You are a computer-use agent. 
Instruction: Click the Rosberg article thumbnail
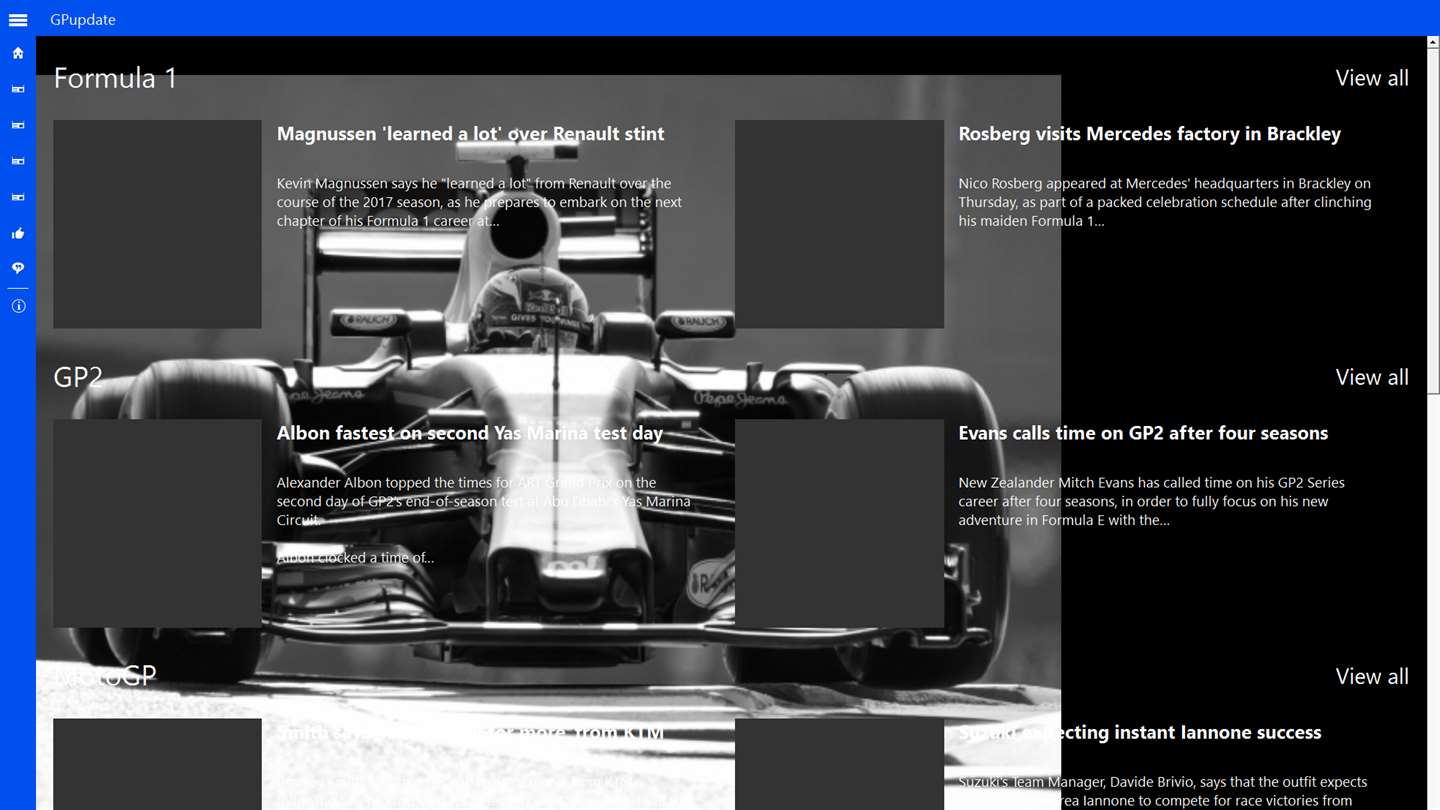coord(839,224)
